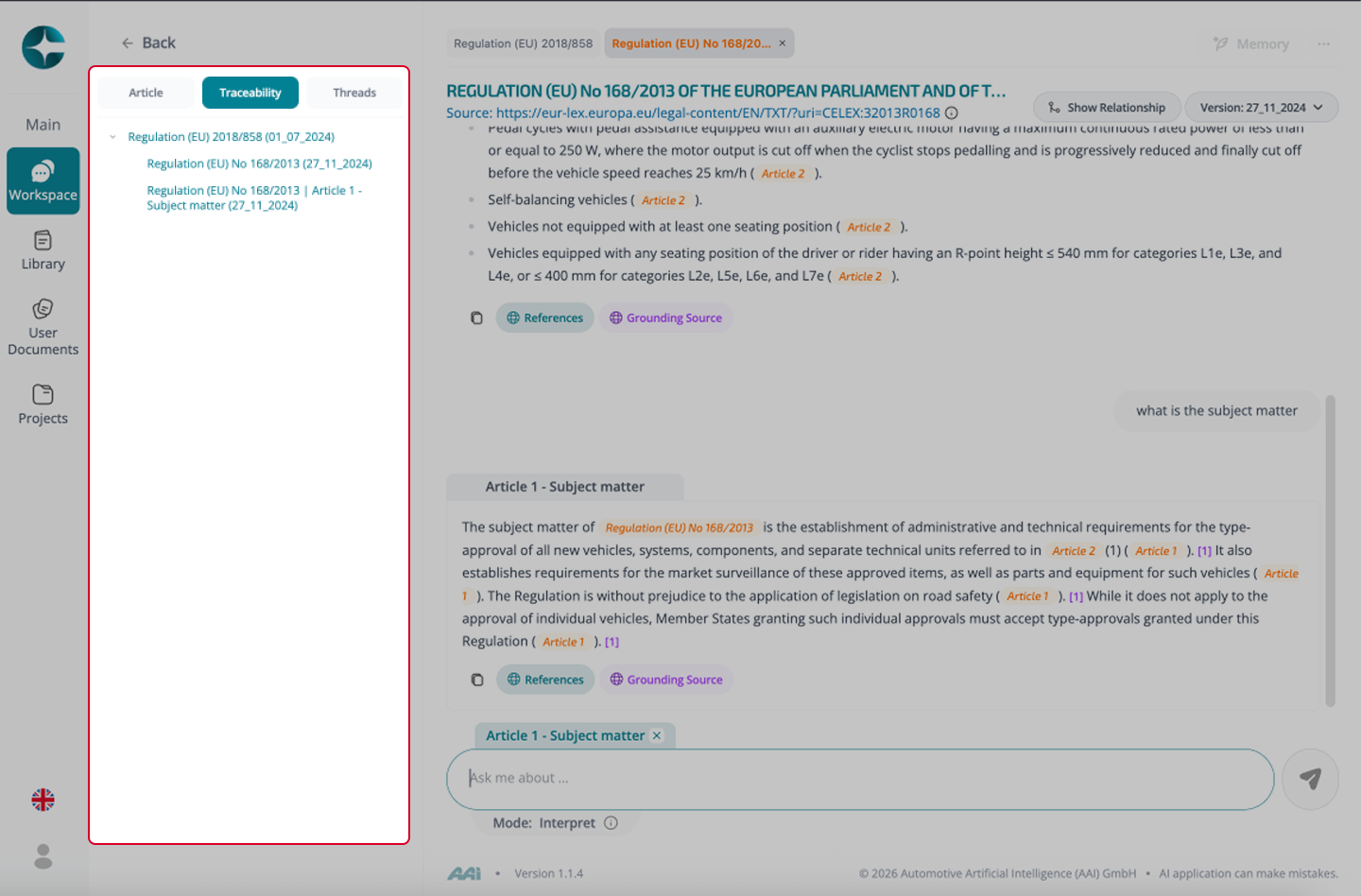Show Mode Interpret info tooltip icon
The image size is (1361, 896).
point(611,822)
